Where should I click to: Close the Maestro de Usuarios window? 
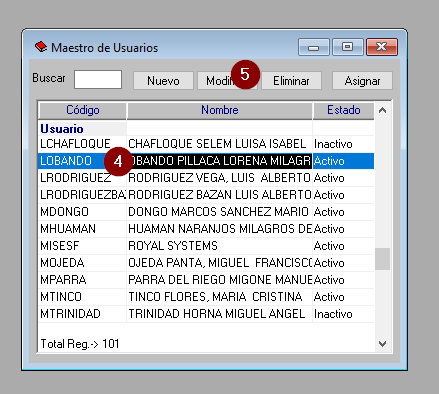point(382,47)
